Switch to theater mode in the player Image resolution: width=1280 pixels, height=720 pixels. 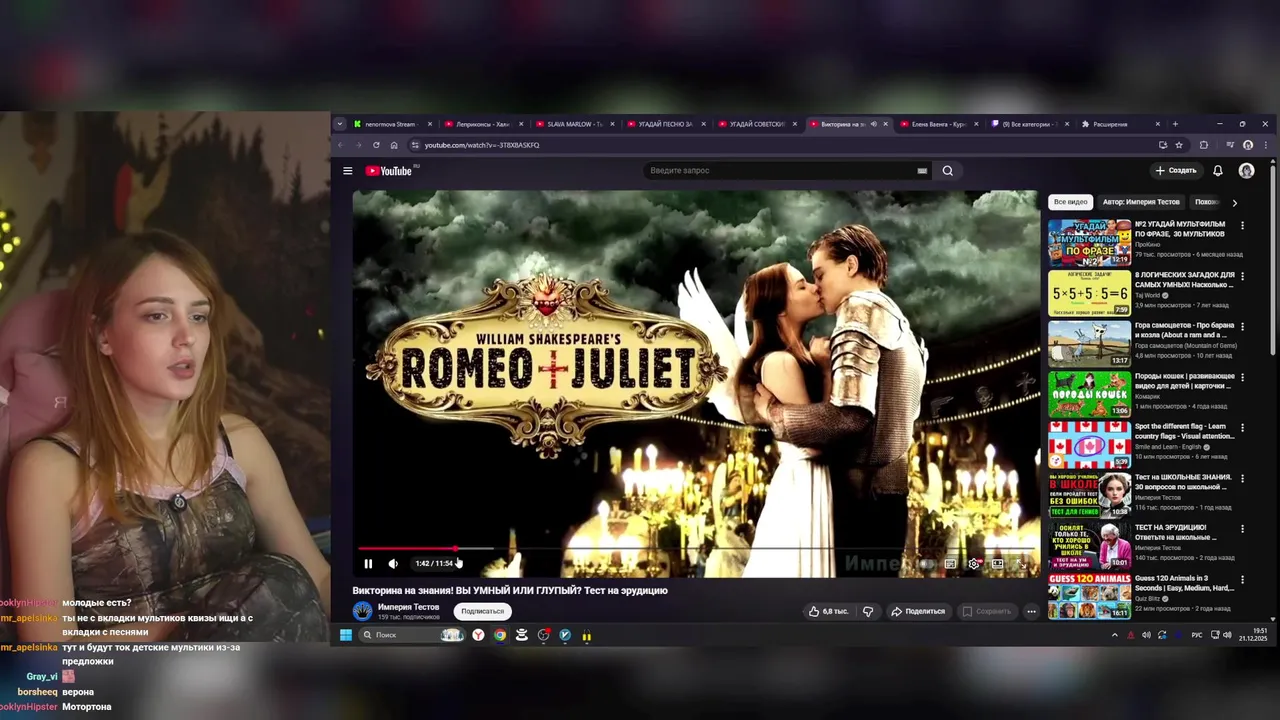997,564
